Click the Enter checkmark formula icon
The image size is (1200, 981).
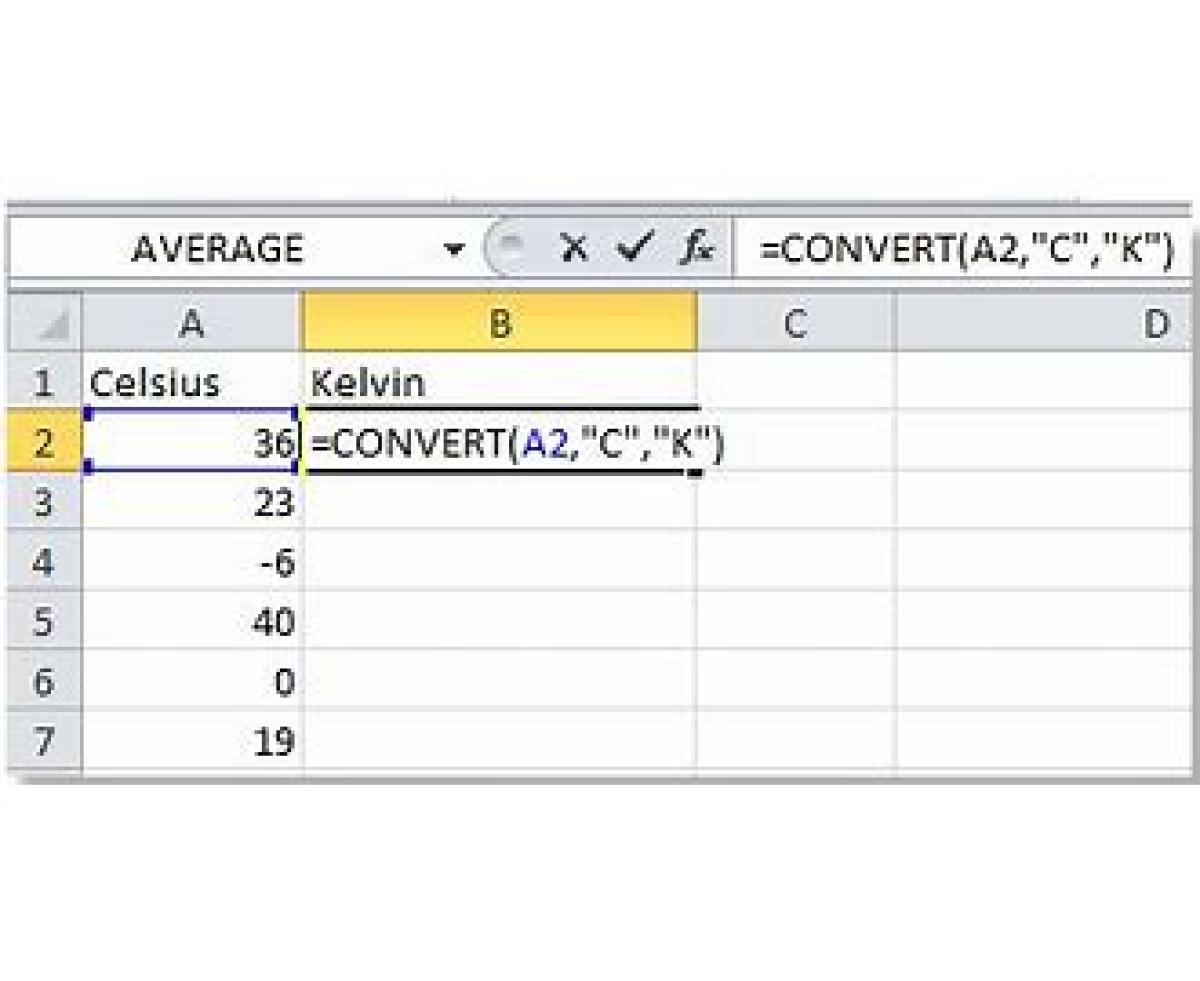[634, 247]
